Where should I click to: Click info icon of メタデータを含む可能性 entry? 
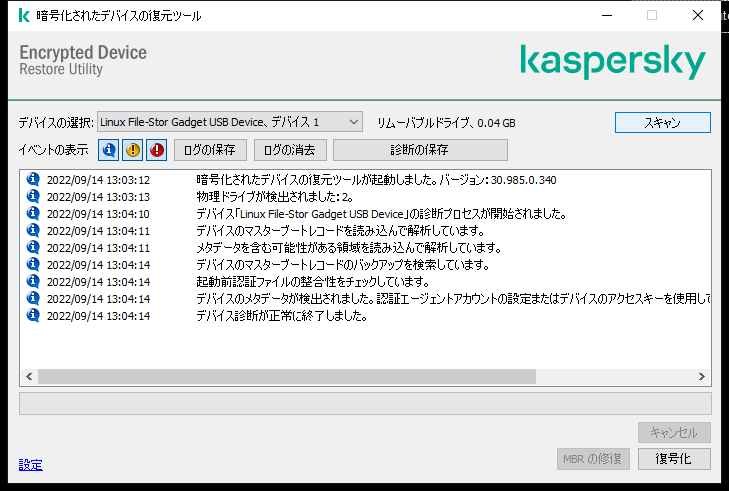click(33, 247)
